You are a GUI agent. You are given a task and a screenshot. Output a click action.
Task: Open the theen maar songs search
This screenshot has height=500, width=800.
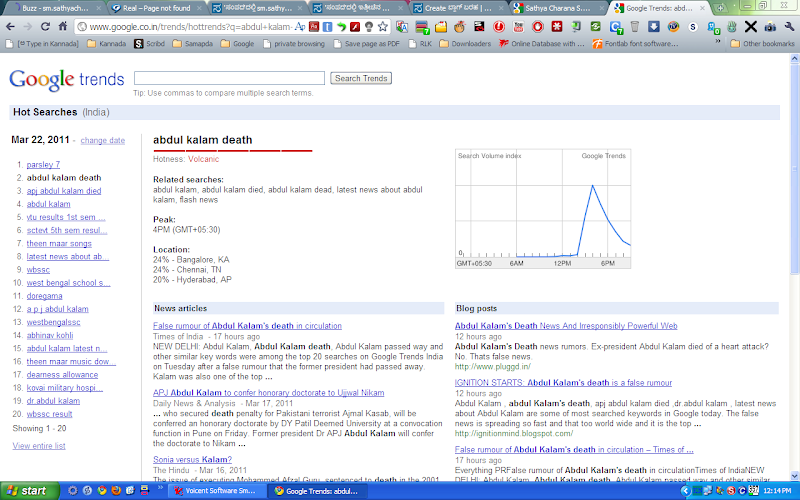[59, 243]
